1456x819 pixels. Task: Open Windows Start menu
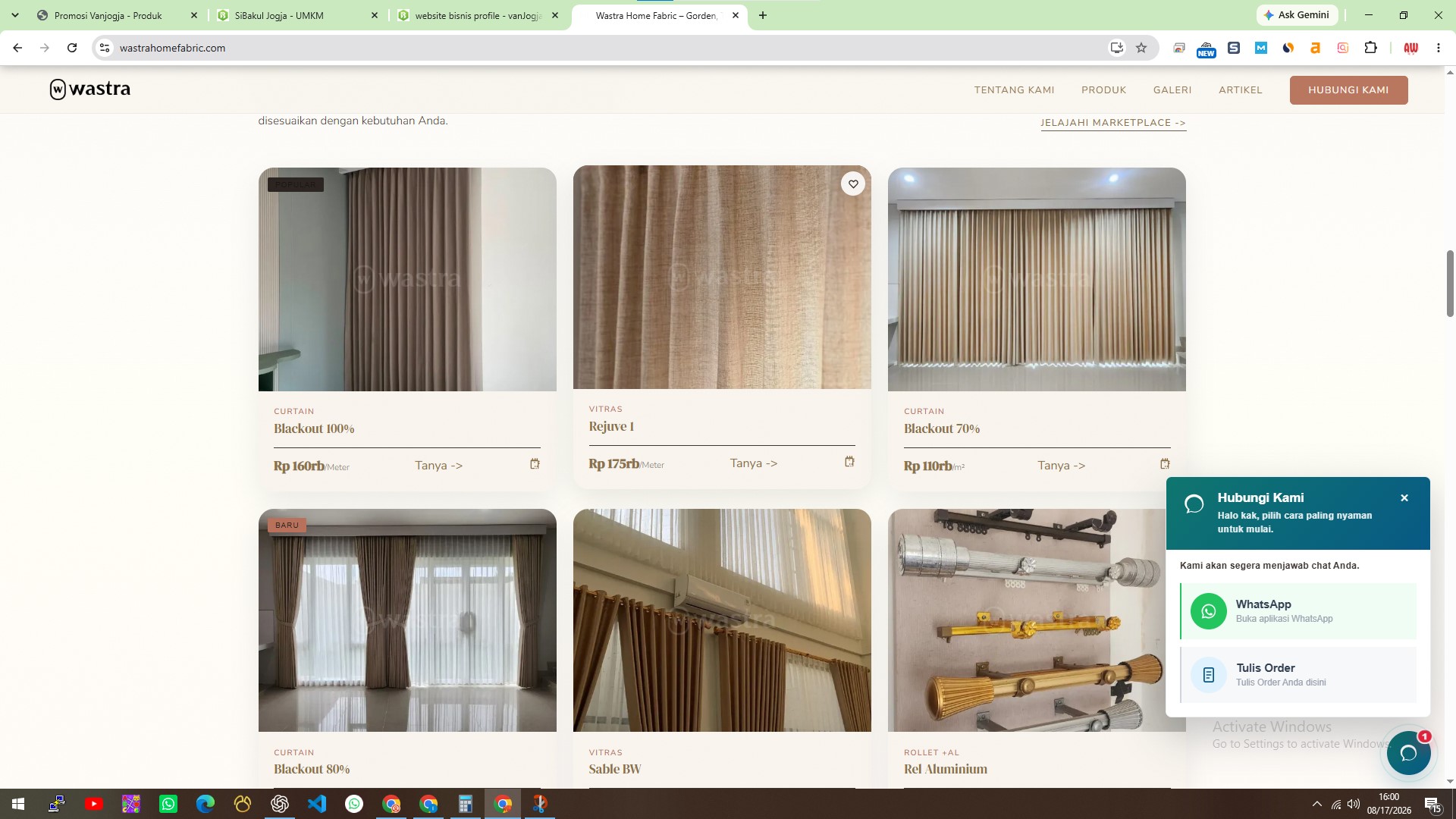18,804
